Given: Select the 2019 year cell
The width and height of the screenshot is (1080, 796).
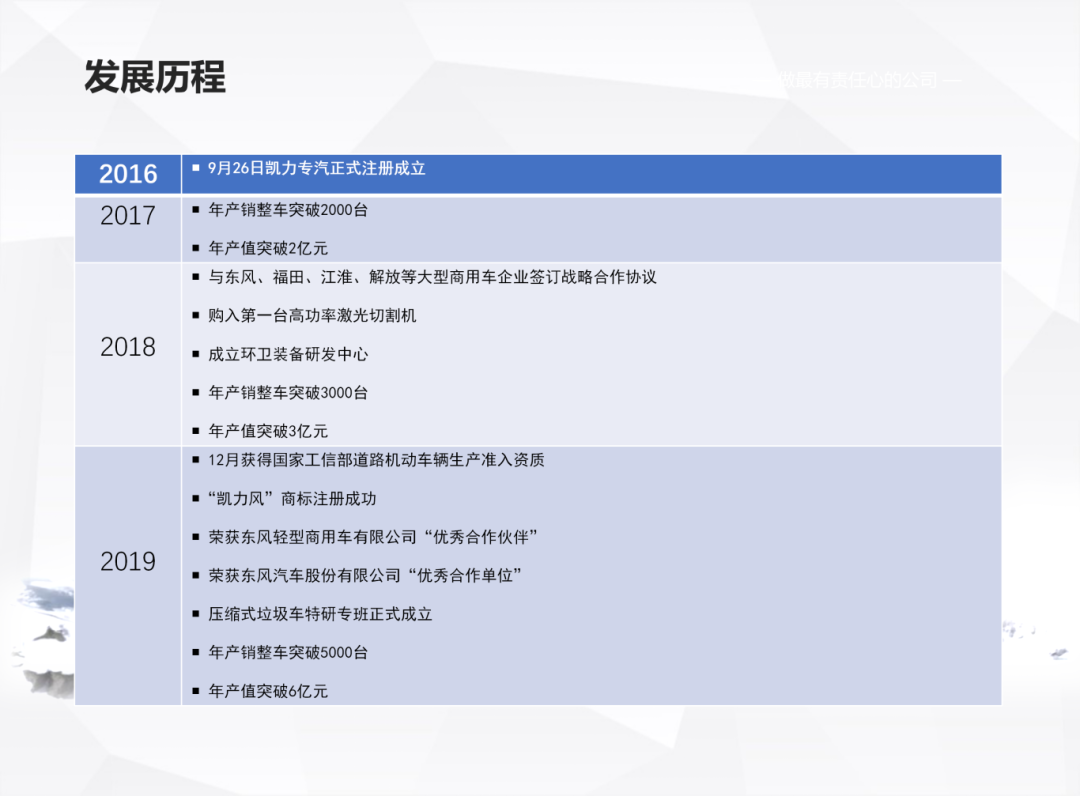Looking at the screenshot, I should (128, 562).
